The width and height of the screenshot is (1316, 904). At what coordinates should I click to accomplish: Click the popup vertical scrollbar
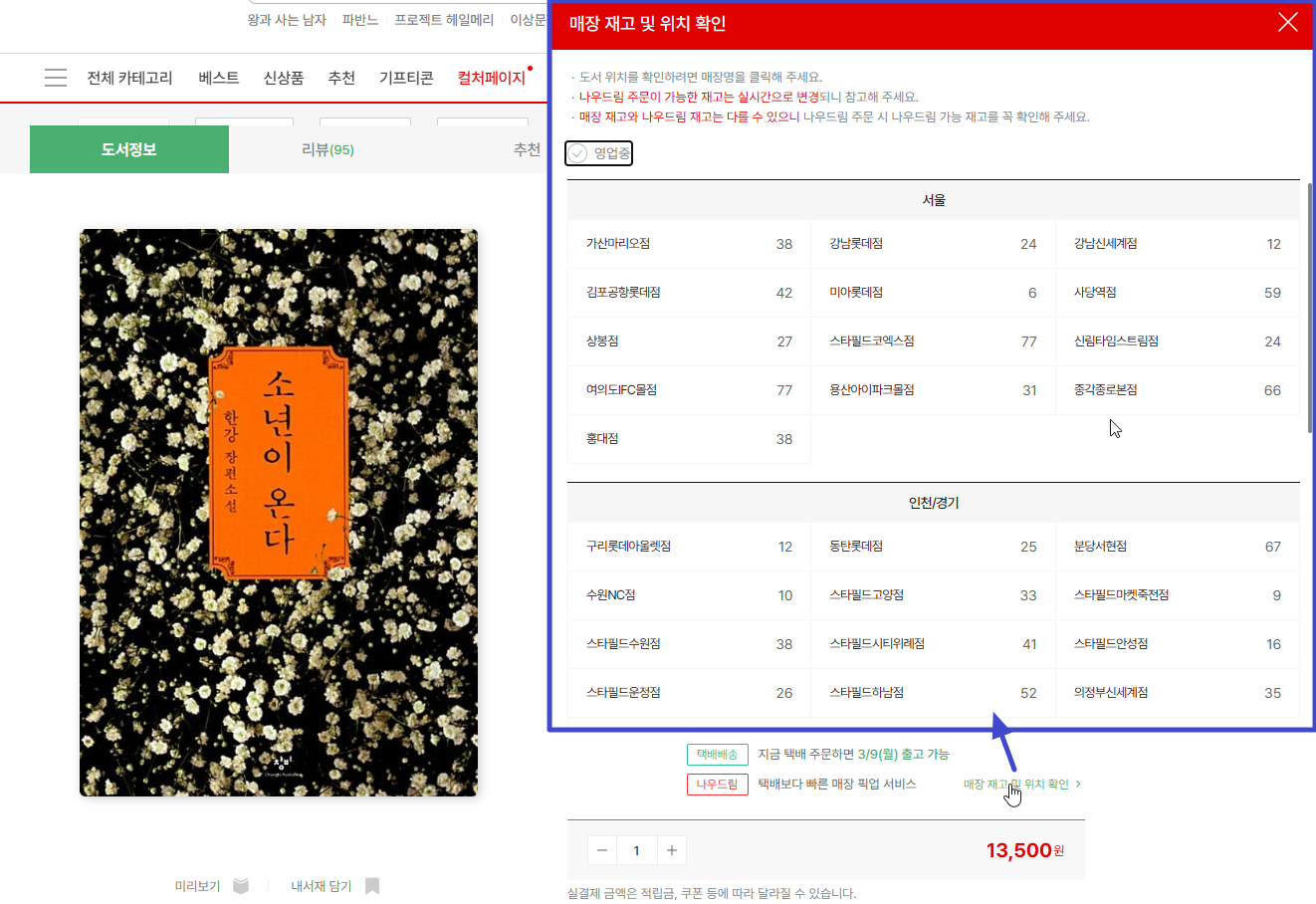coord(1309,307)
